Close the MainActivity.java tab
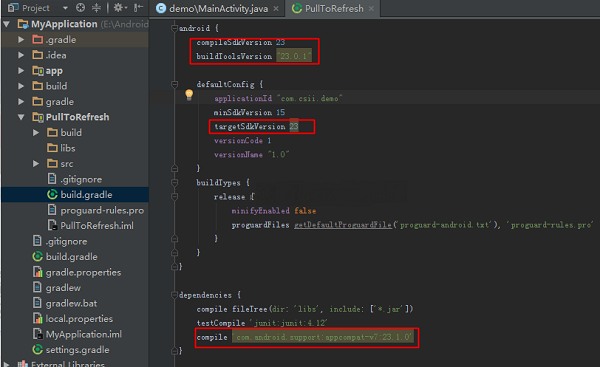This screenshot has height=367, width=600. coord(276,8)
